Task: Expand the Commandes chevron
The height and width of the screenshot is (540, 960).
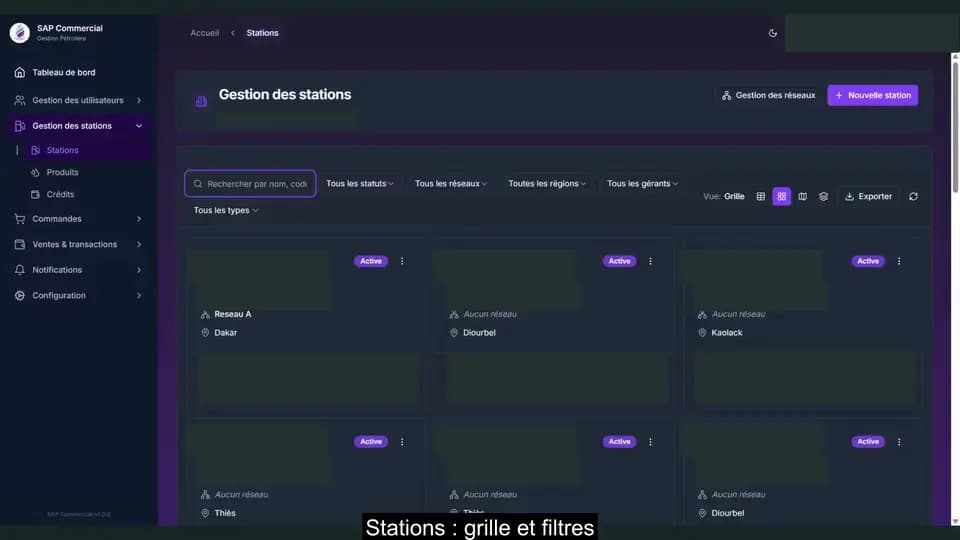Action: click(139, 219)
